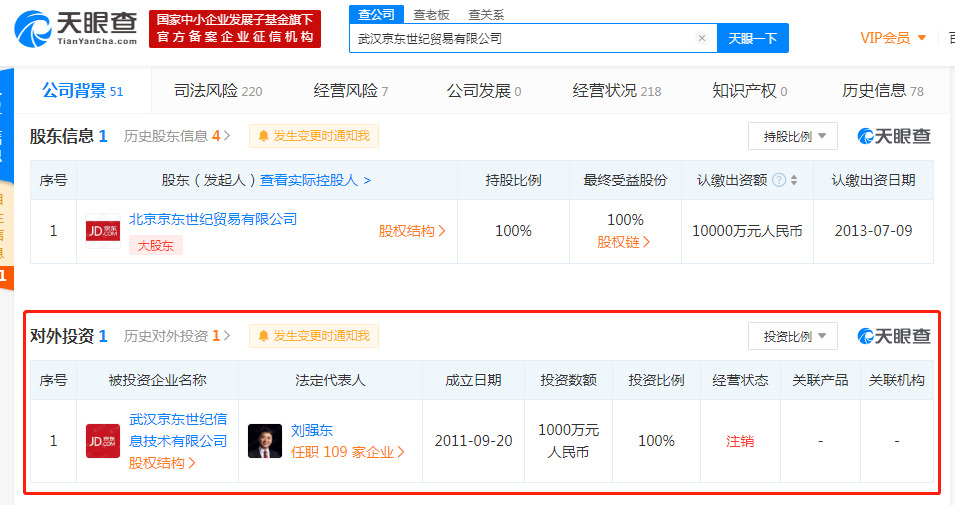
Task: Switch to the 知识产权 tab
Action: [x=750, y=91]
